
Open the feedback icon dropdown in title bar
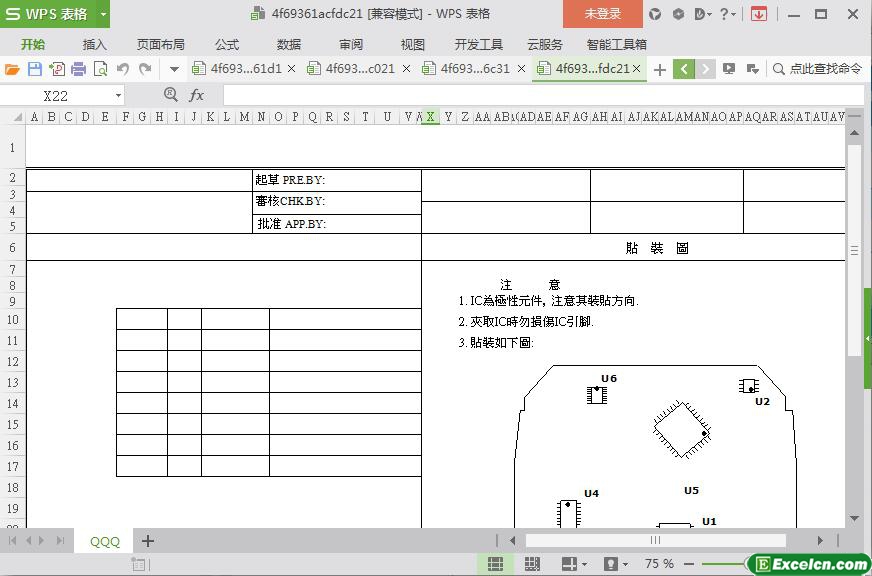703,14
